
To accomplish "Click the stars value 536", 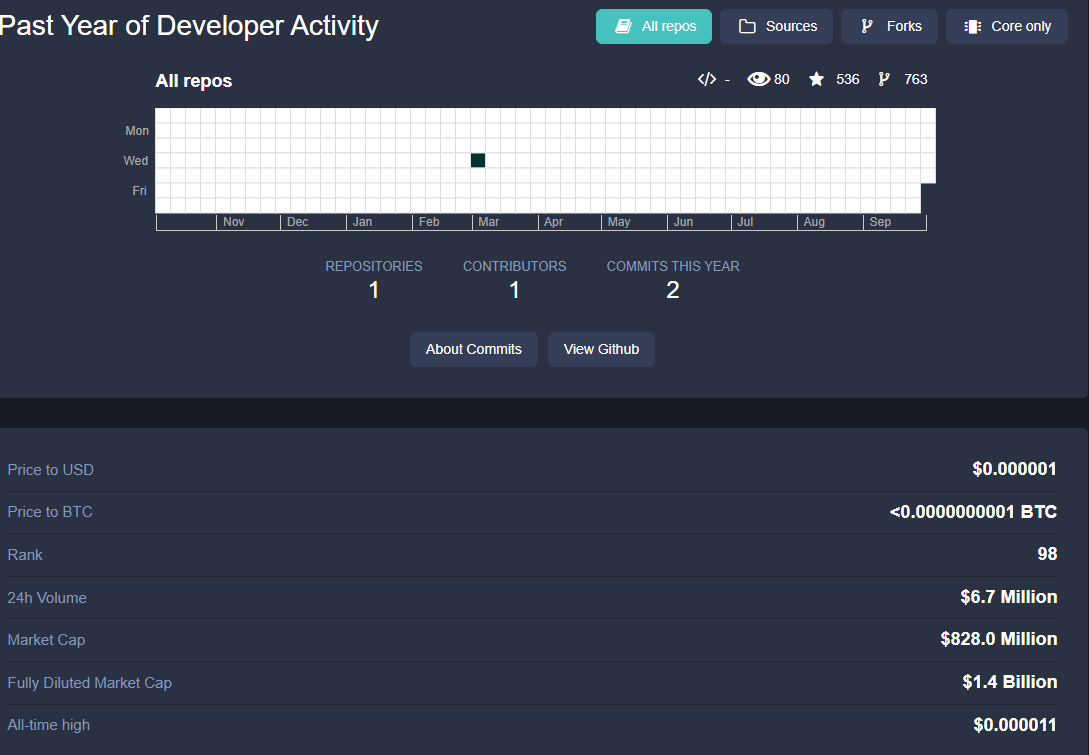I will pyautogui.click(x=847, y=79).
